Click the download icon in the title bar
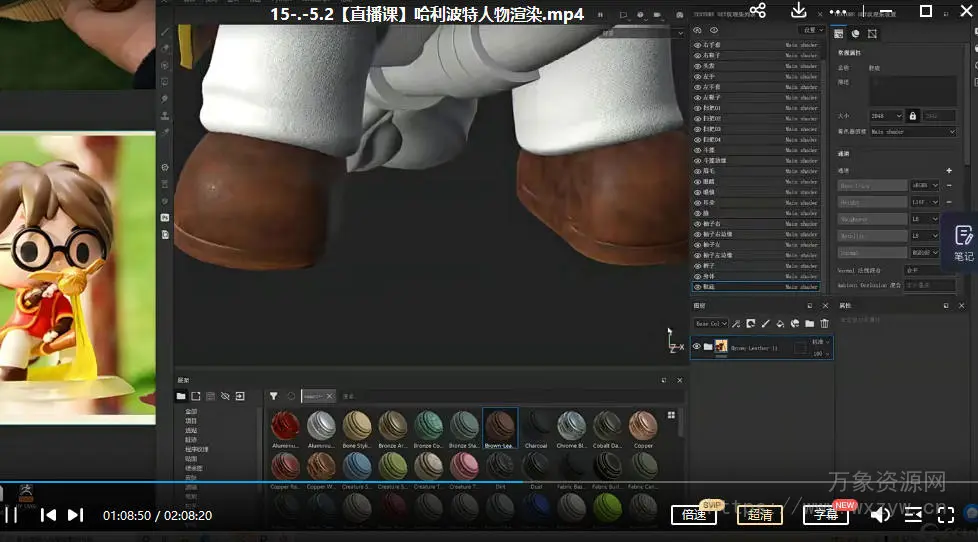 click(799, 11)
